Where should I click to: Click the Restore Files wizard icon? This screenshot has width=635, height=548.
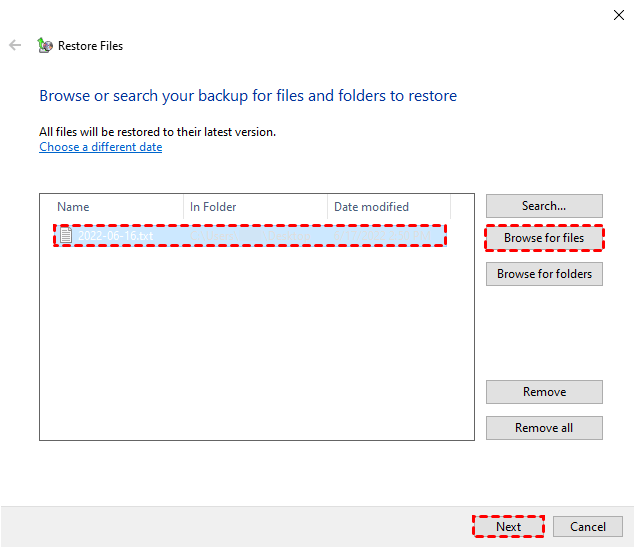coord(44,45)
